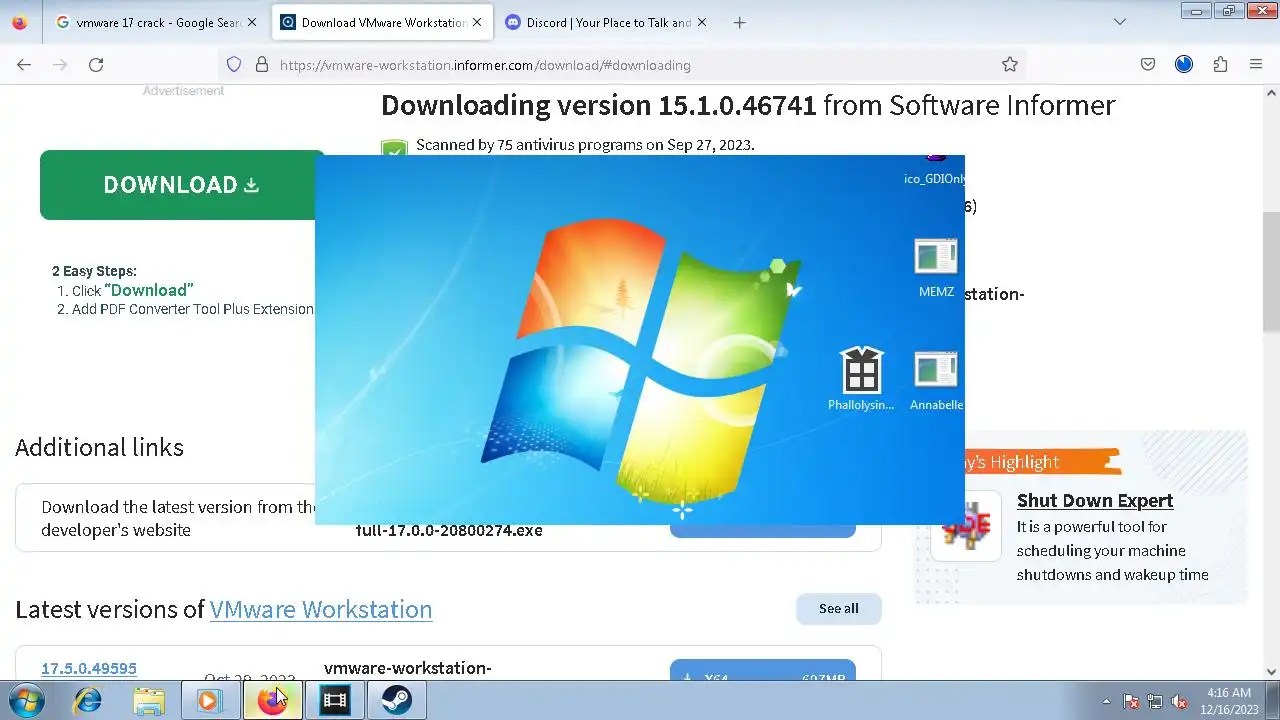Open Steam from the taskbar
The width and height of the screenshot is (1280, 720).
396,701
